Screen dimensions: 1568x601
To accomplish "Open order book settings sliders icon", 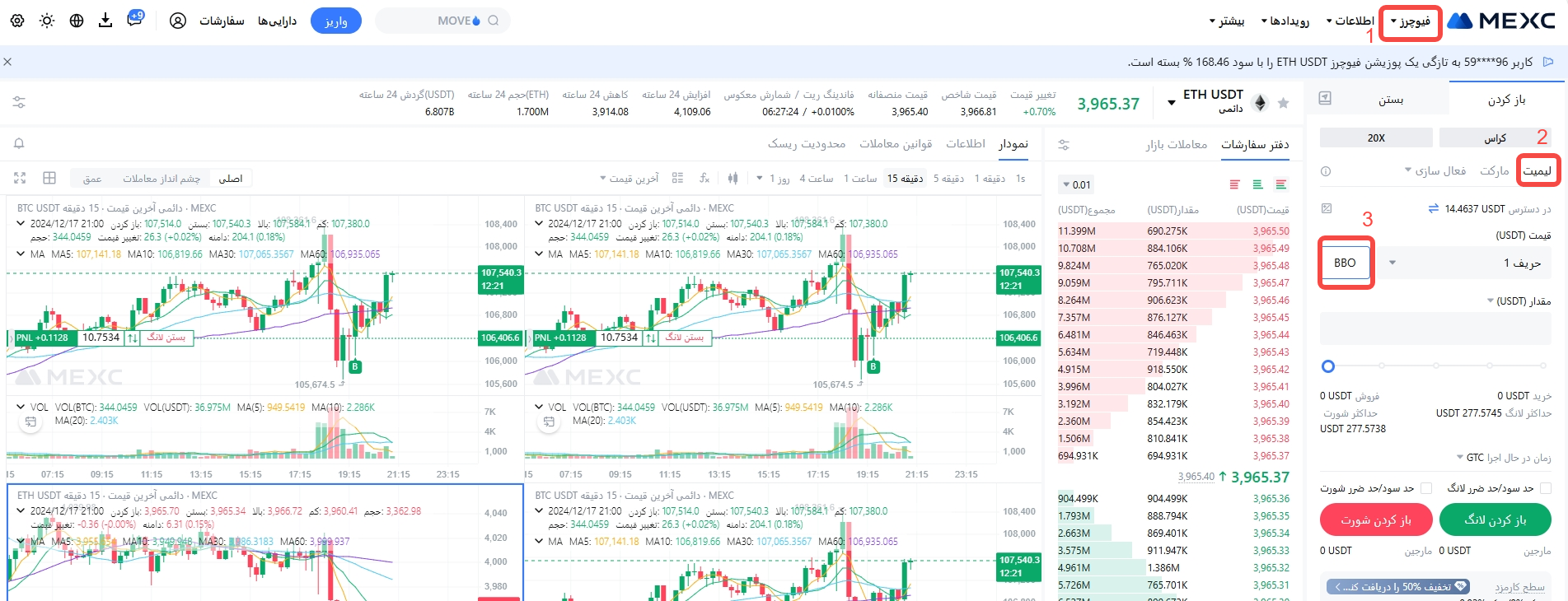I will pyautogui.click(x=1064, y=144).
